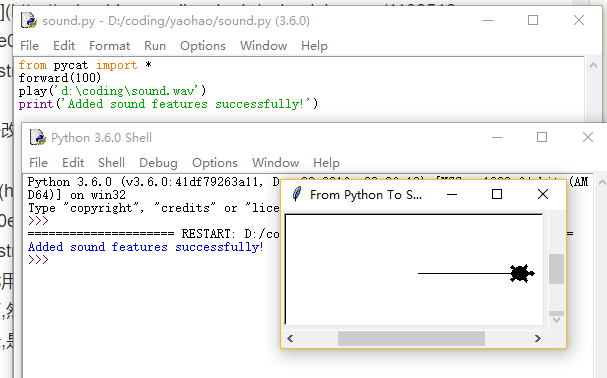This screenshot has height=378, width=607.
Task: Open the Debug menu in Python Shell
Action: click(x=158, y=163)
